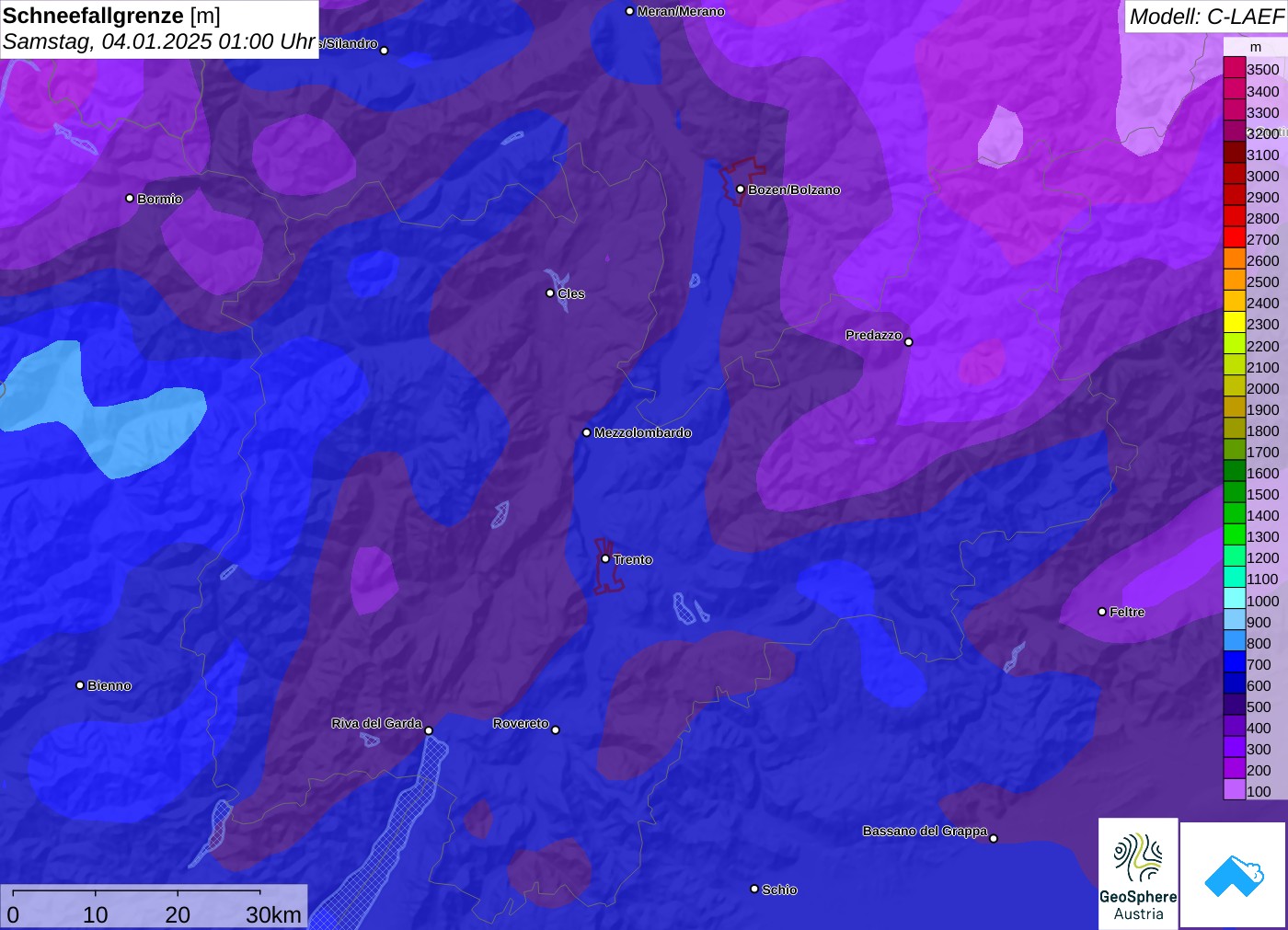Image resolution: width=1288 pixels, height=930 pixels.
Task: Click the 500 legend value
Action: [1259, 706]
